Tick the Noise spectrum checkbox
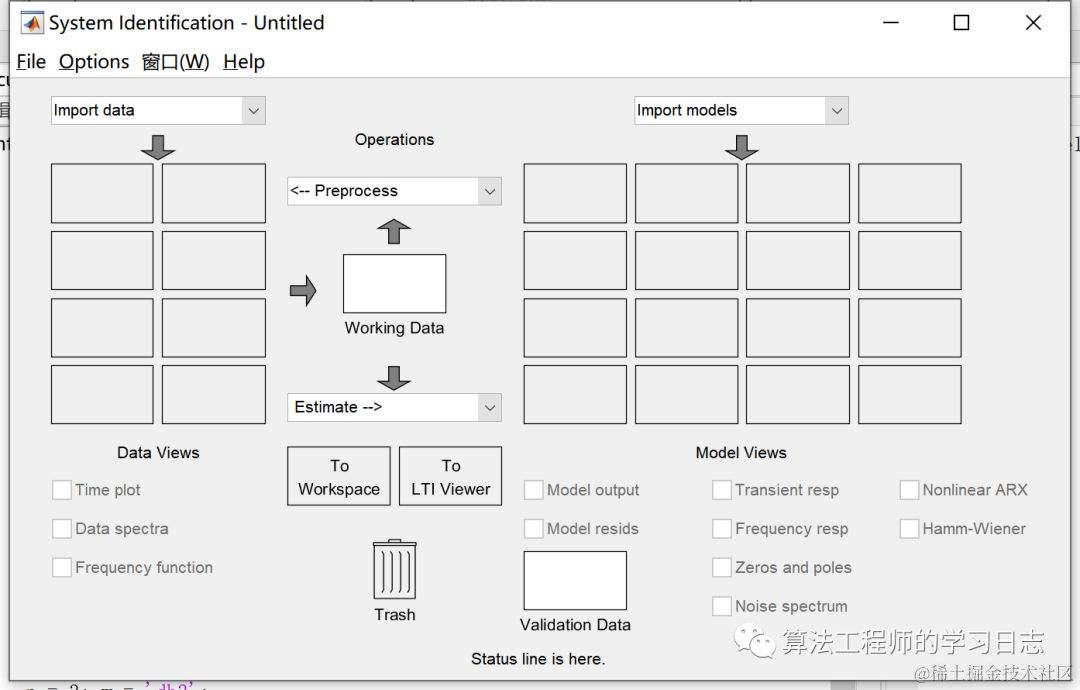 pos(722,606)
